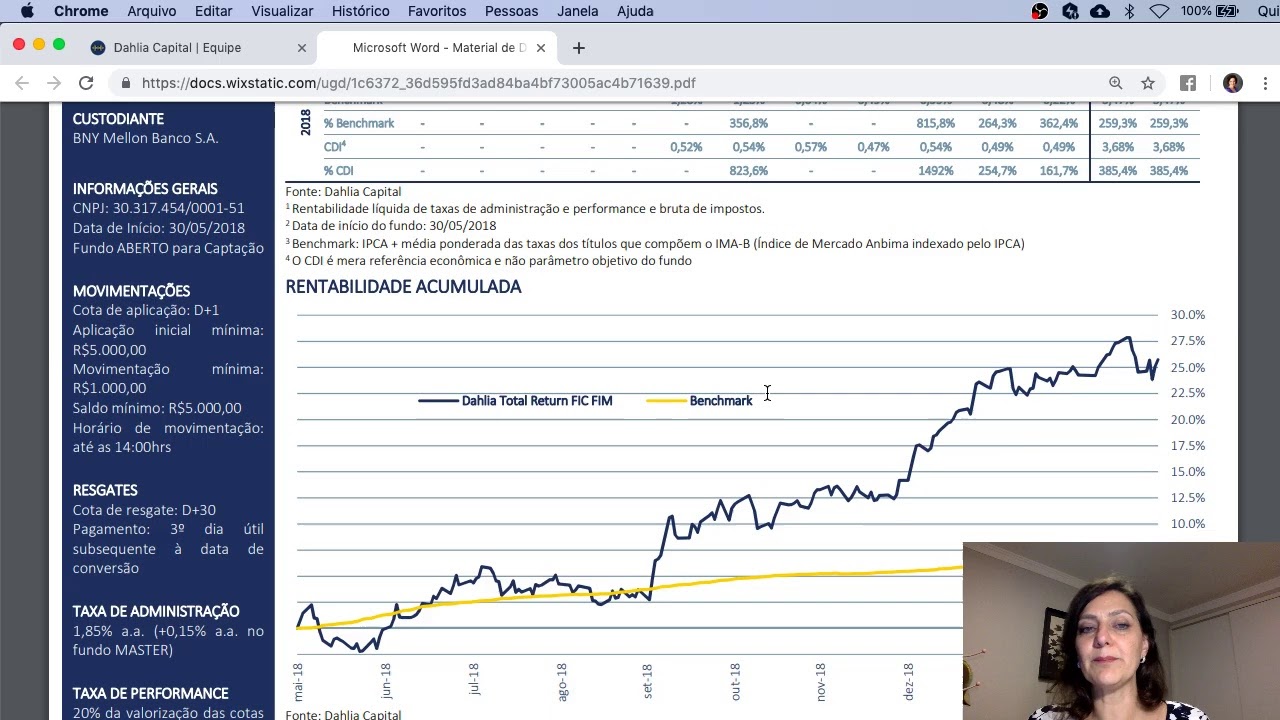
Task: Click the 823,6% table cell
Action: click(x=749, y=171)
